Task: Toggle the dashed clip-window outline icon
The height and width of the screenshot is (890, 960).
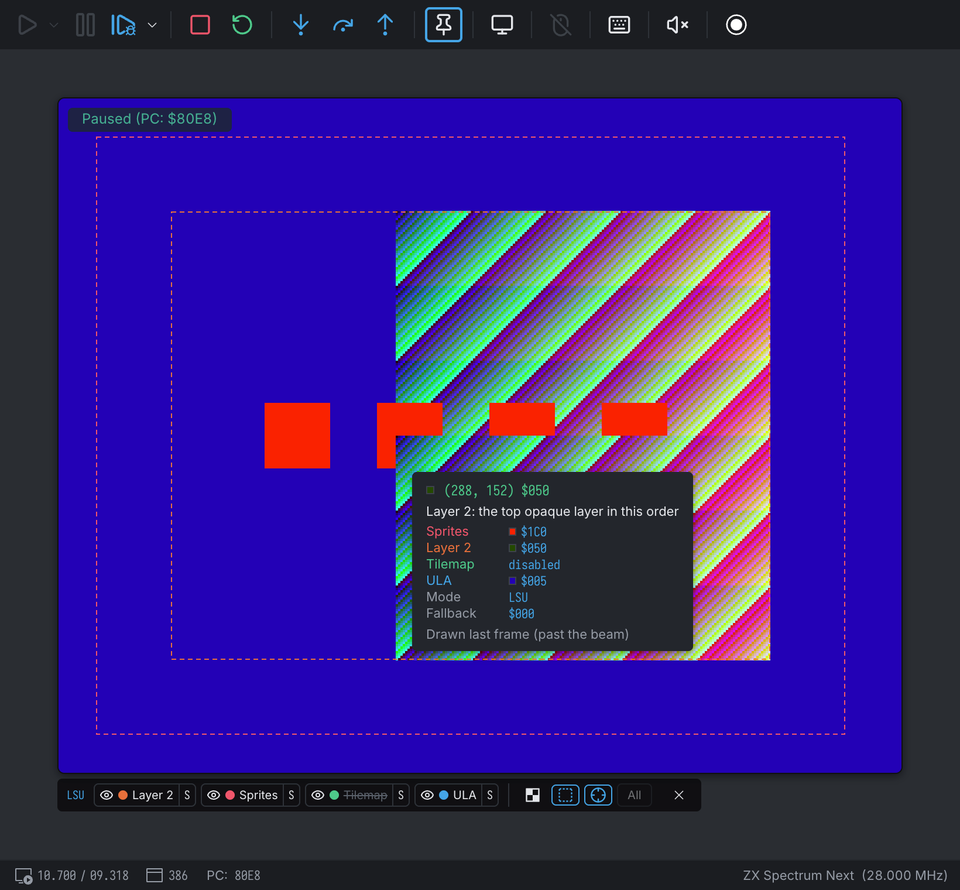Action: (x=565, y=795)
